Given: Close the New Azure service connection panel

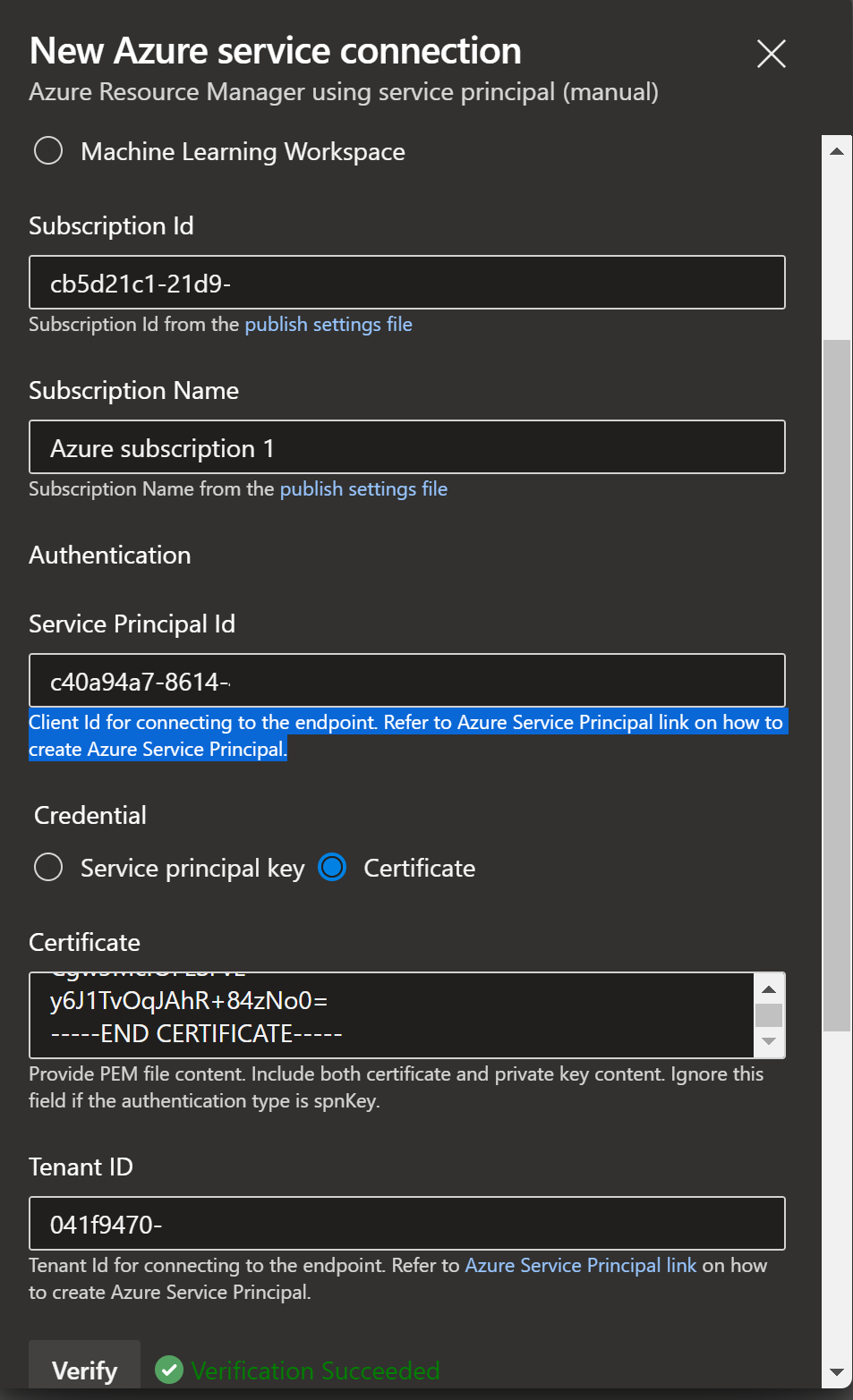Looking at the screenshot, I should (x=771, y=54).
